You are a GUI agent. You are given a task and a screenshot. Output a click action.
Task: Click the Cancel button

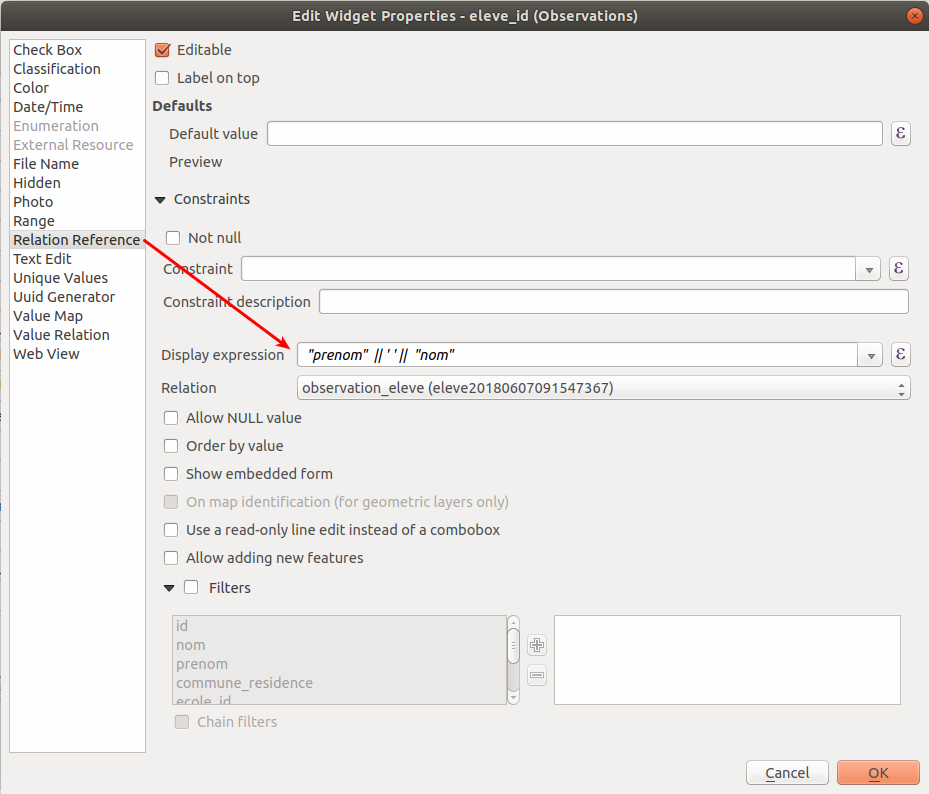(x=787, y=773)
